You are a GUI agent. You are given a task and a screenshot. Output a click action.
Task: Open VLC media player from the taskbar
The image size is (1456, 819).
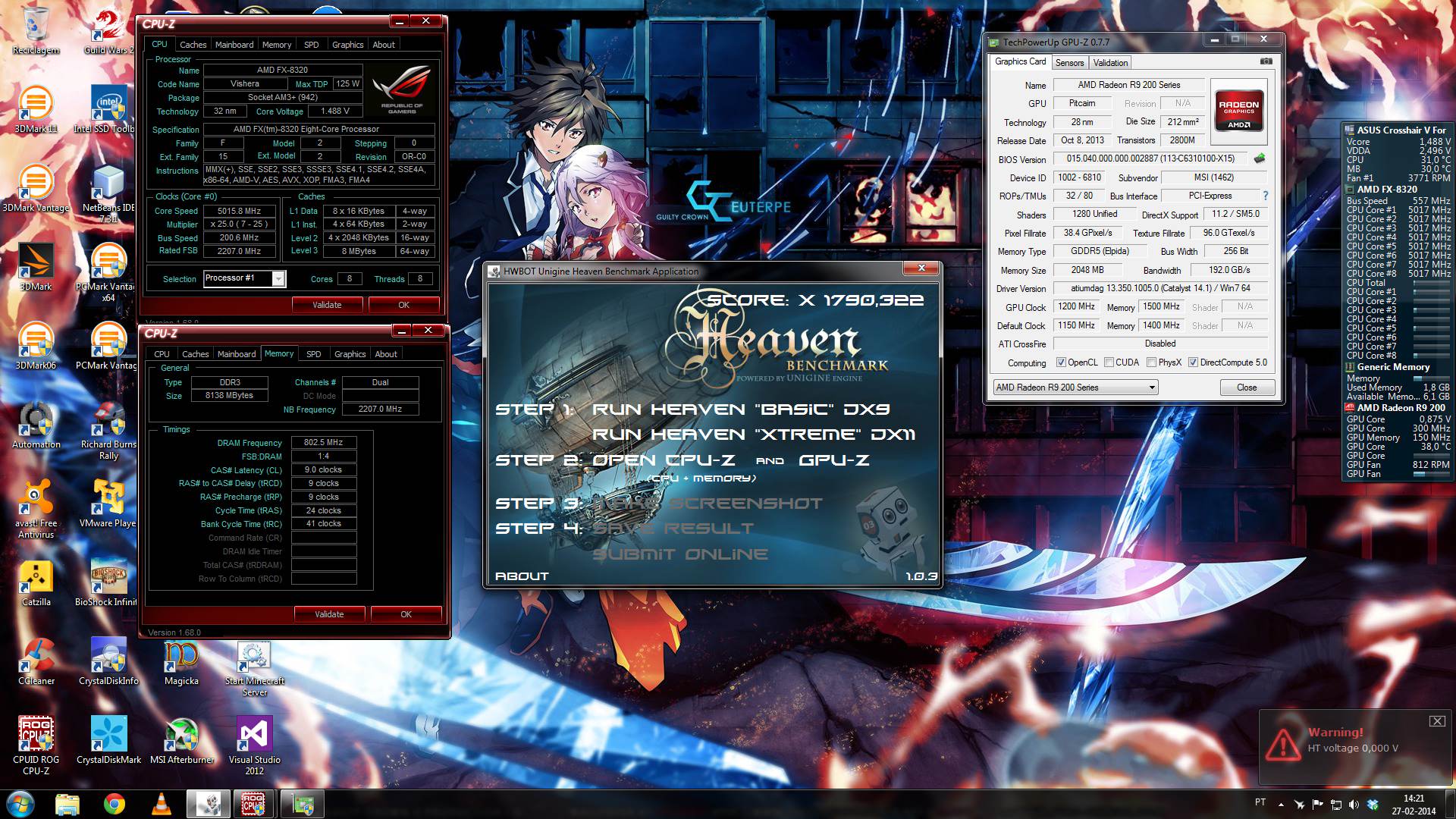161,804
